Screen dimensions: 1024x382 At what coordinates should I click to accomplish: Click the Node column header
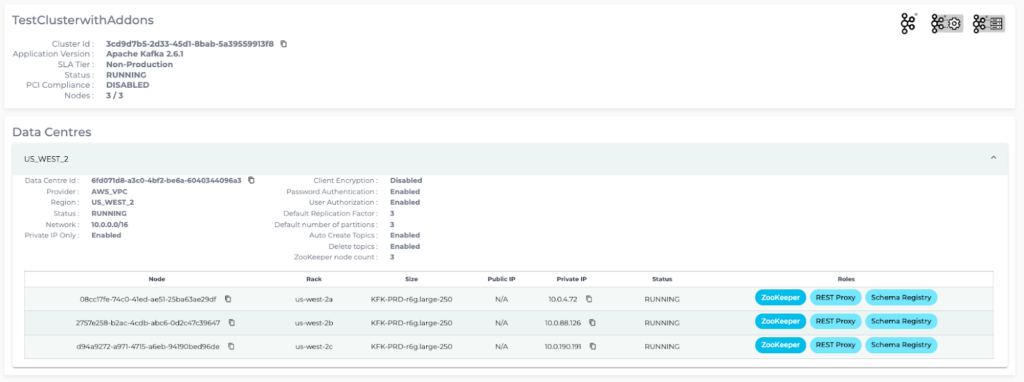(x=157, y=279)
